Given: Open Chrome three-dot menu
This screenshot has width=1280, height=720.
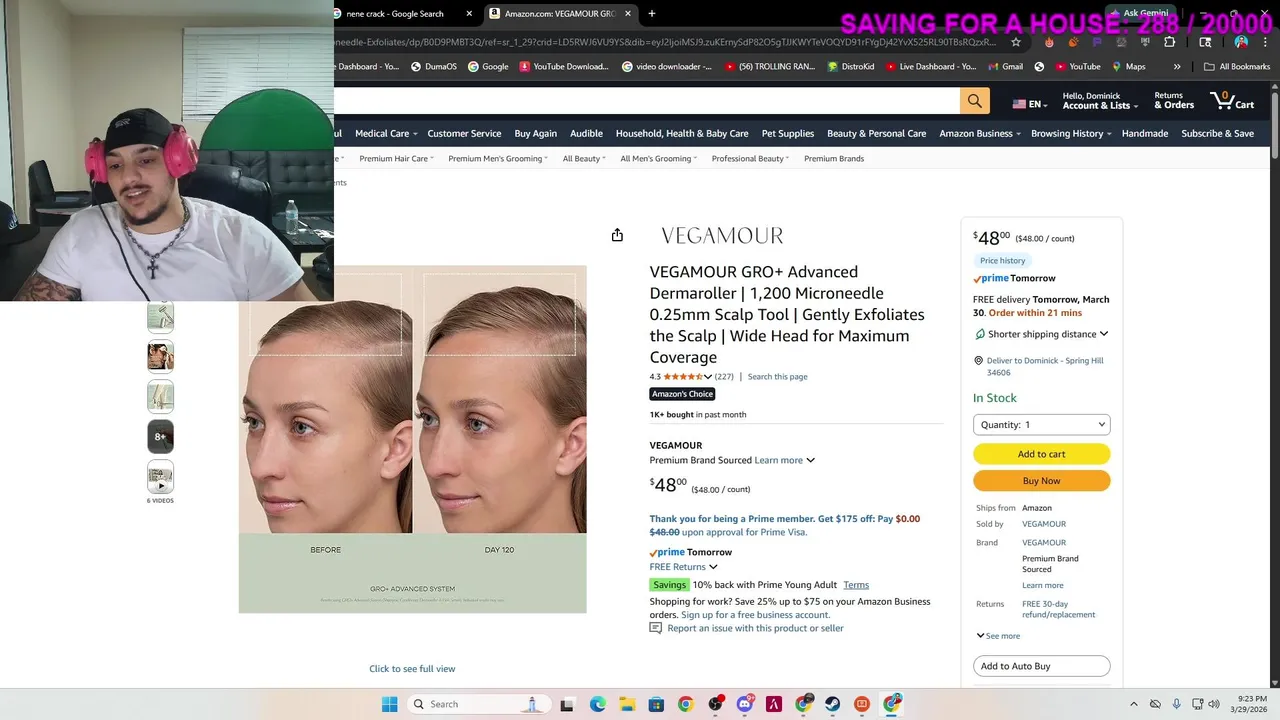Looking at the screenshot, I should pyautogui.click(x=1265, y=42).
